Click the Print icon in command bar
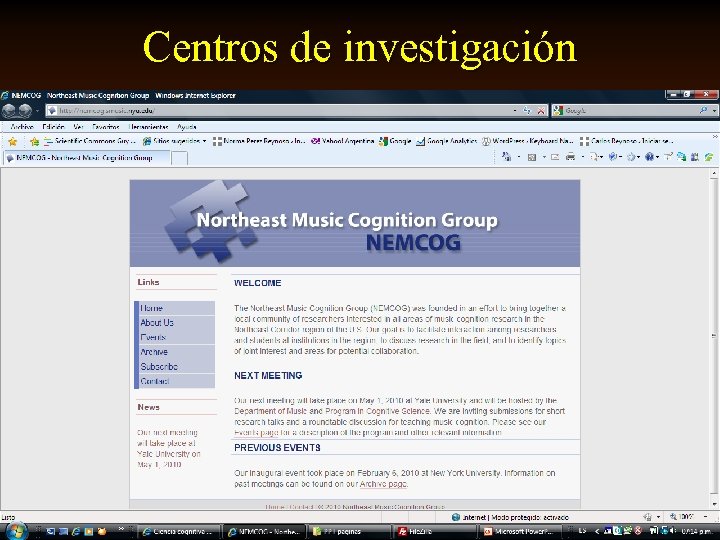Image resolution: width=720 pixels, height=540 pixels. point(570,157)
